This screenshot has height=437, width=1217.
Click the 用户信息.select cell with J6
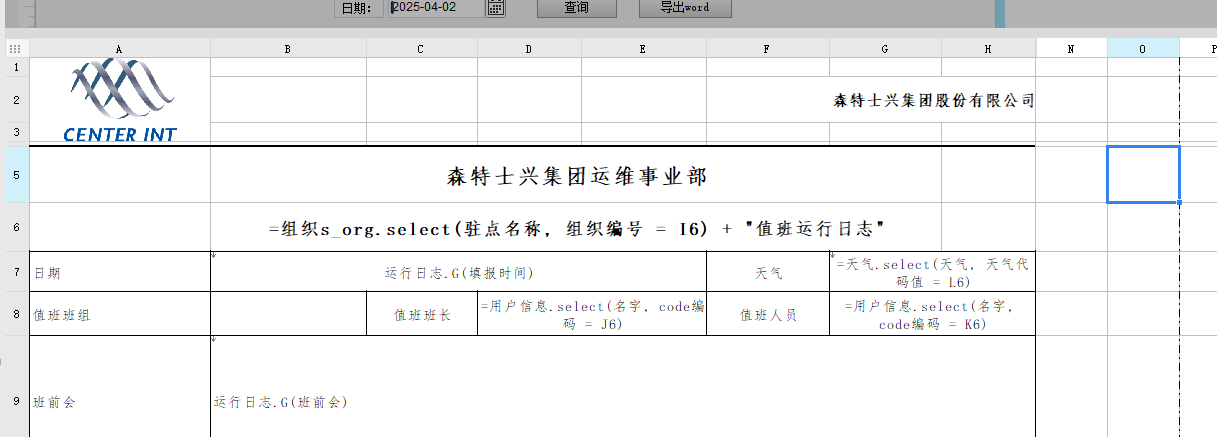tap(592, 314)
